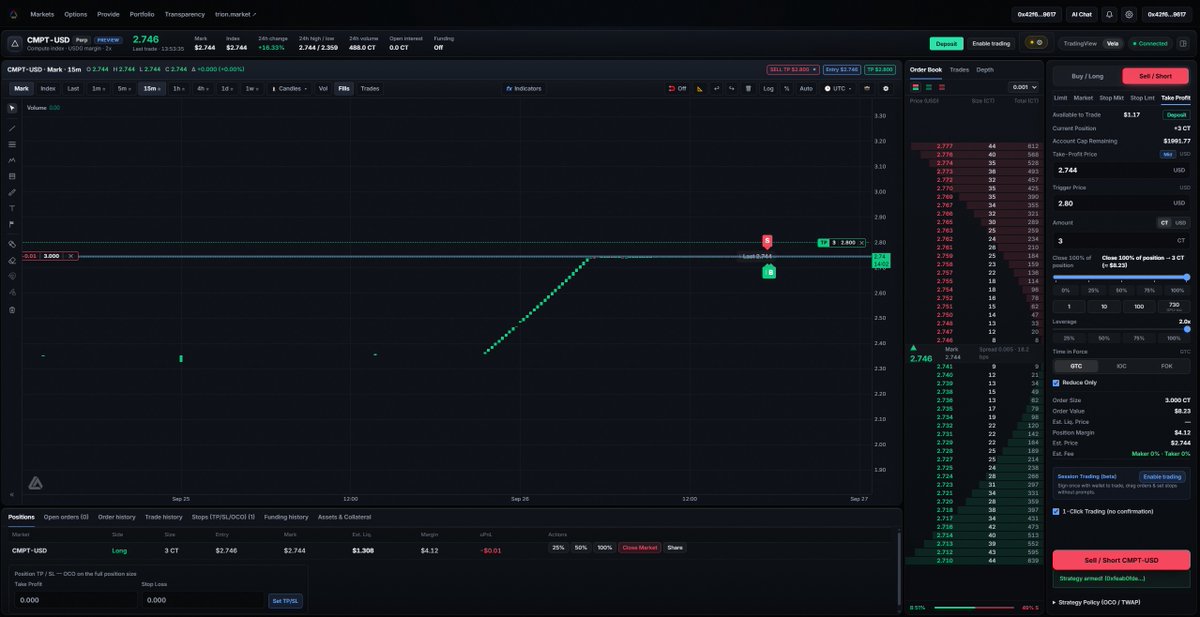This screenshot has height=617, width=1200.
Task: Open the fx Indicators menu
Action: (523, 88)
